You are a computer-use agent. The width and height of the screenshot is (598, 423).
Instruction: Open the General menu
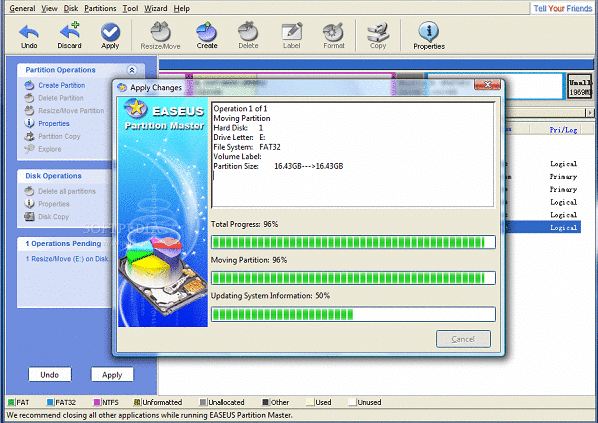pos(23,8)
